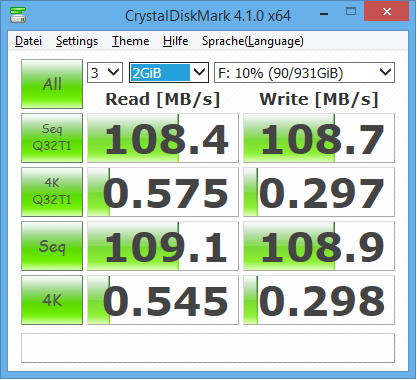Open the Hilfe menu
This screenshot has height=380, width=417.
point(175,41)
